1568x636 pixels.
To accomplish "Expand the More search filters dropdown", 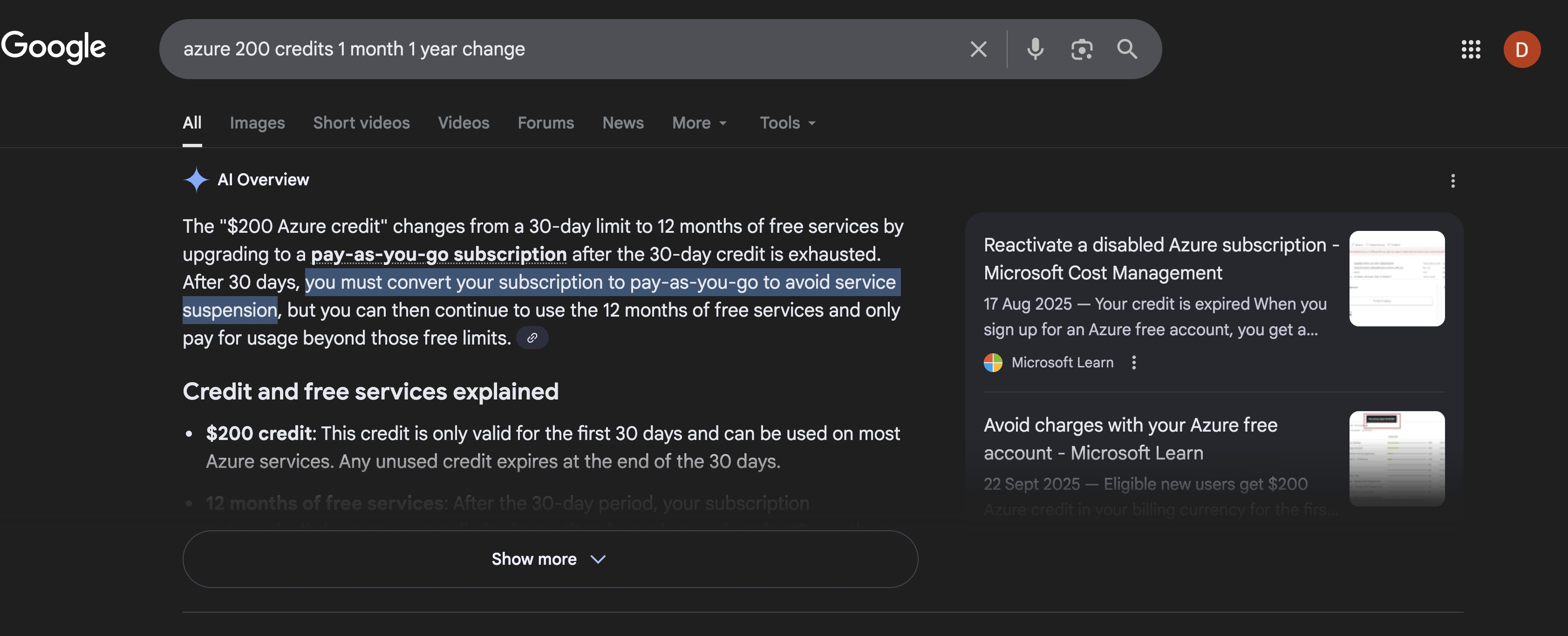I will pyautogui.click(x=699, y=123).
